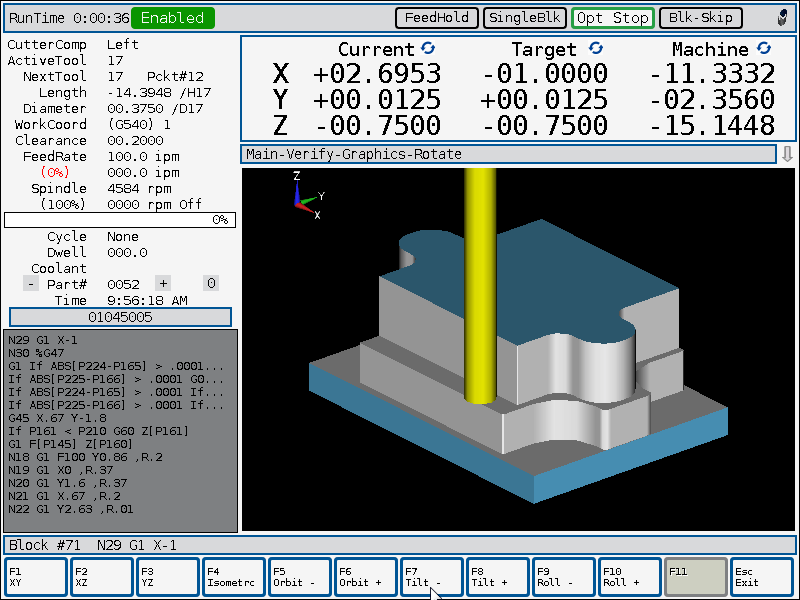800x600 pixels.
Task: Select F4 Isometrc view
Action: pyautogui.click(x=234, y=577)
